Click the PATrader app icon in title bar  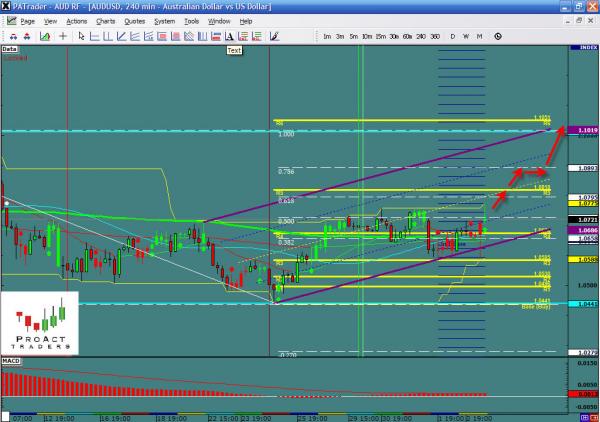point(6,6)
